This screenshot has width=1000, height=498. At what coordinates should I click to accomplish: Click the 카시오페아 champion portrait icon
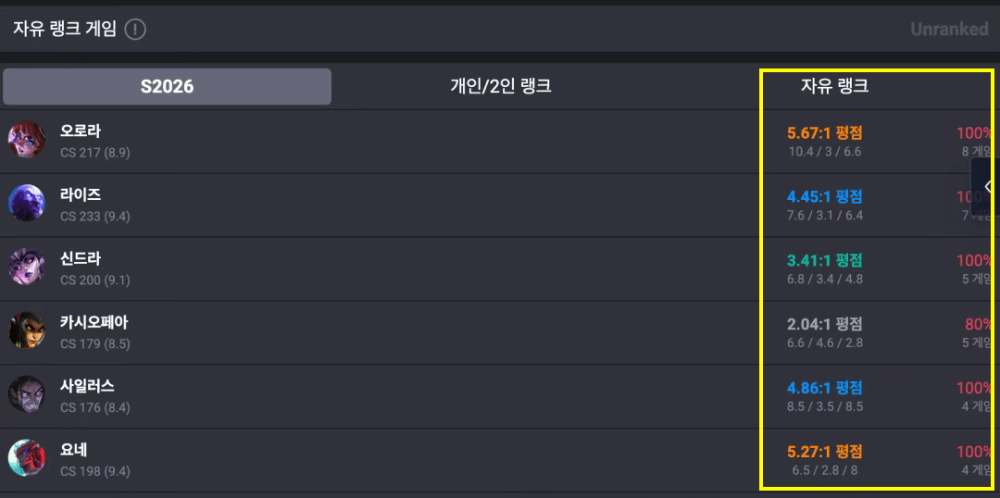26,331
